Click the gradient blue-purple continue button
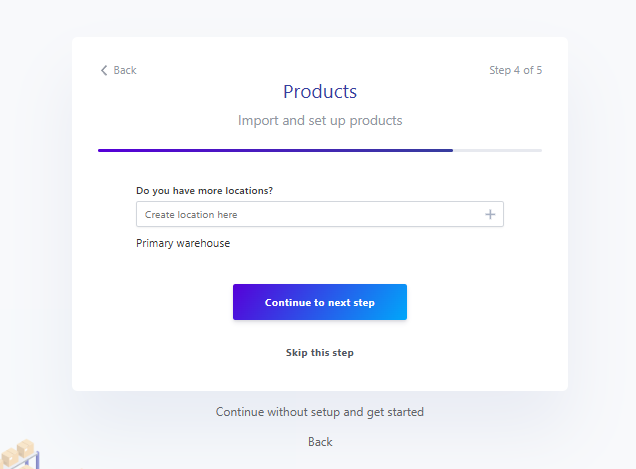 point(320,302)
